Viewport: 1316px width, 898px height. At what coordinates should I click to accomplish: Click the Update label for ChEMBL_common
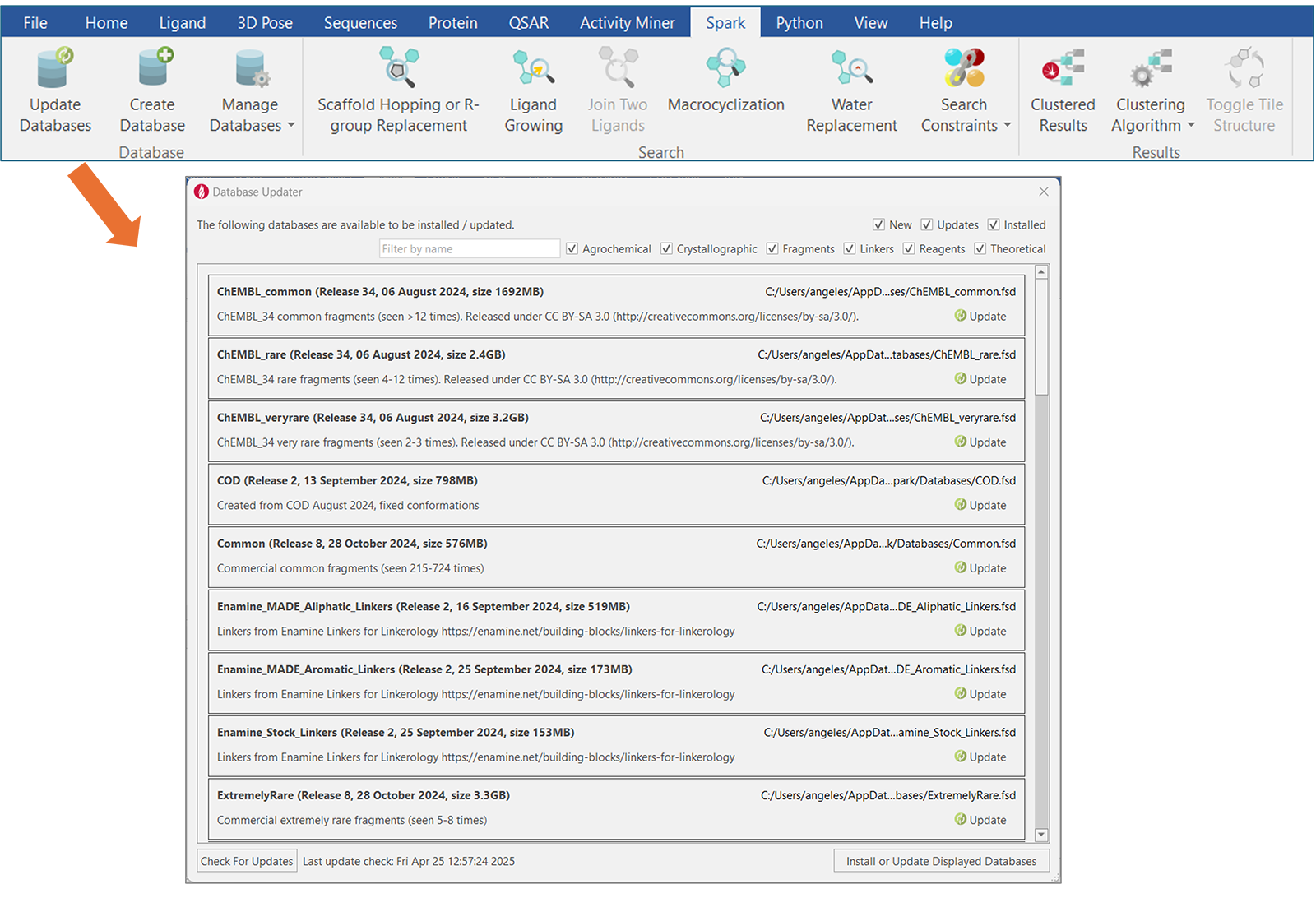(988, 316)
